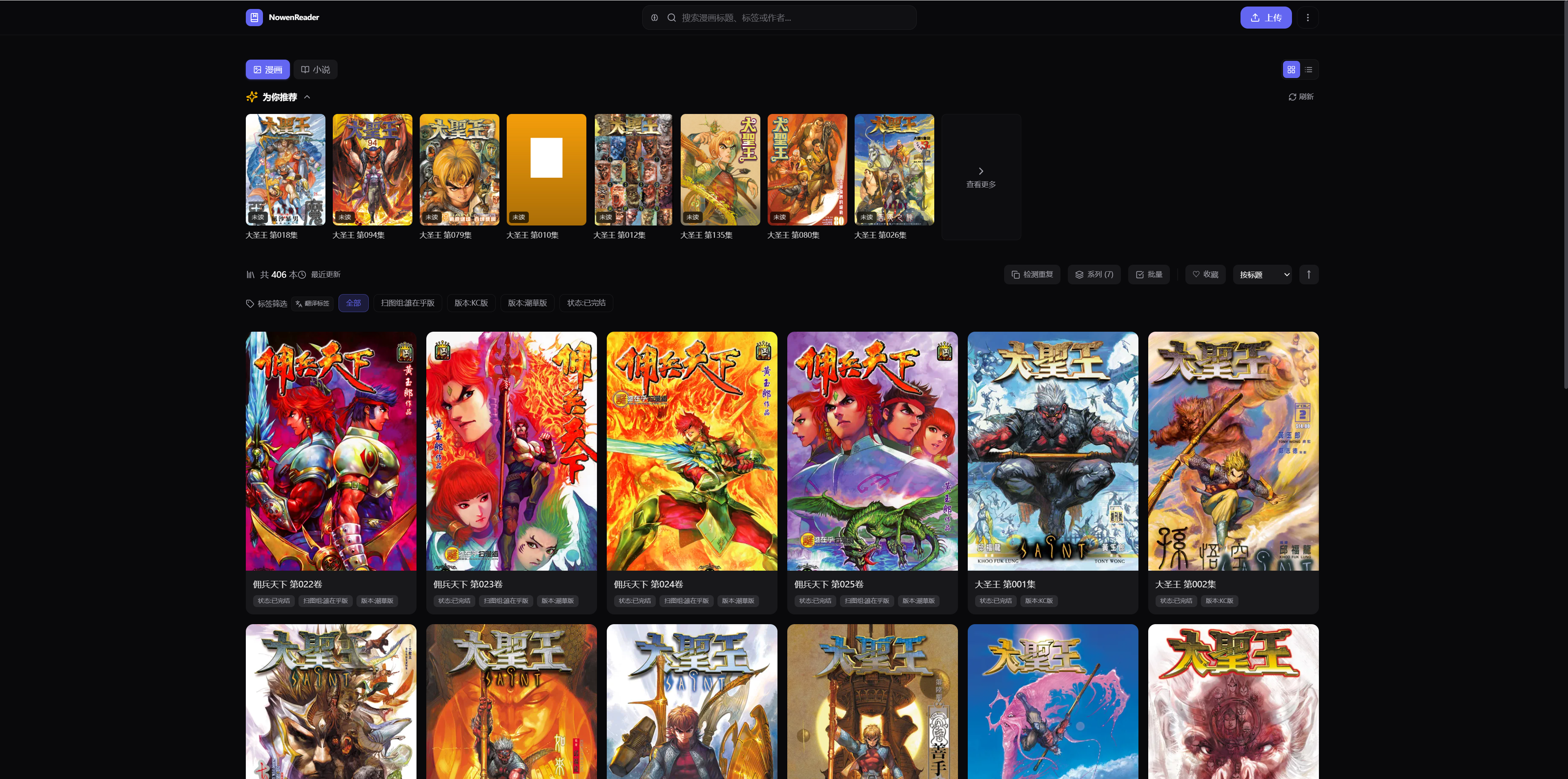Filter by tag 状态:已完结

coord(586,304)
